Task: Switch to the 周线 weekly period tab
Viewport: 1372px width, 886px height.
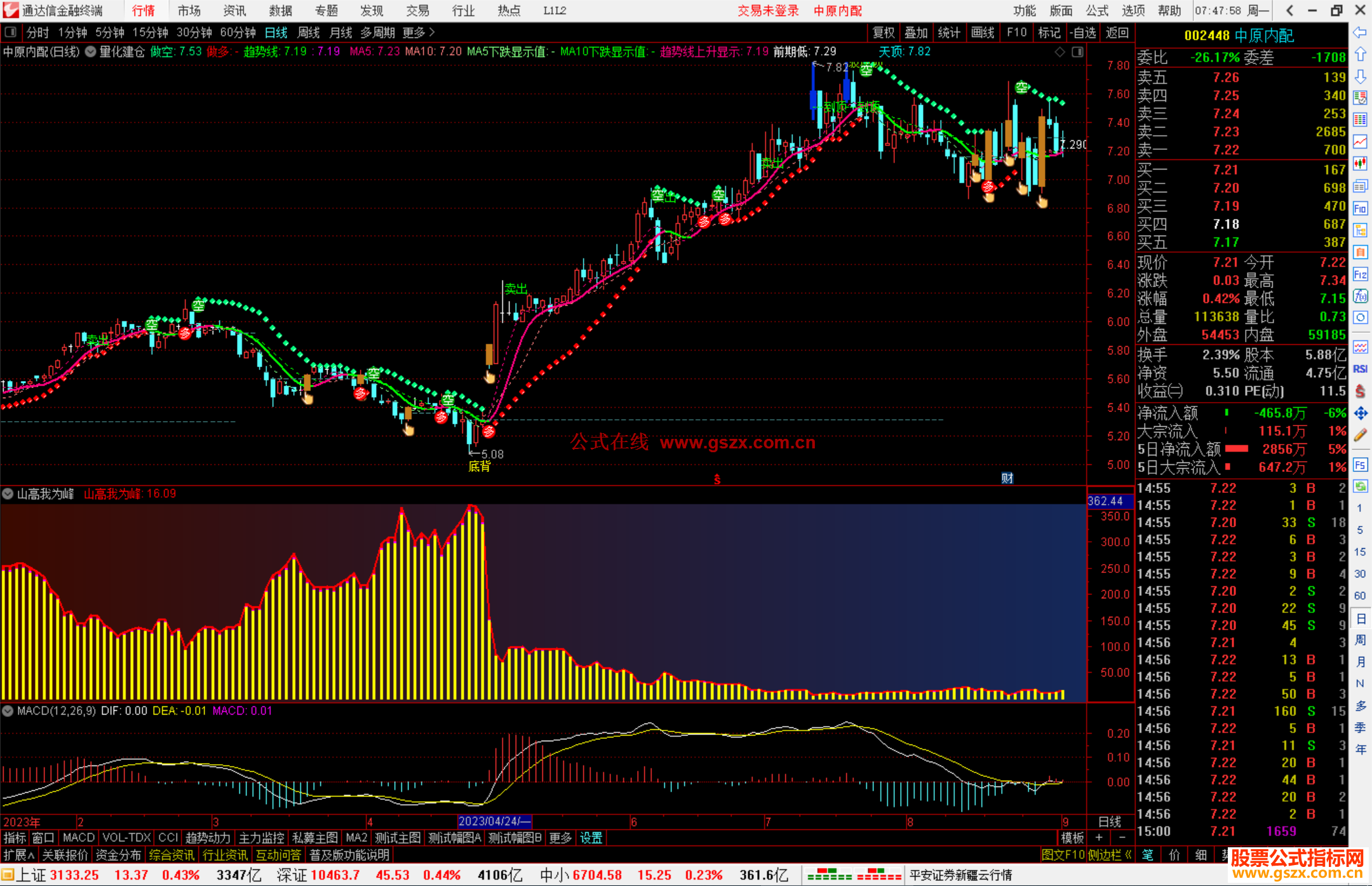Action: coord(309,32)
